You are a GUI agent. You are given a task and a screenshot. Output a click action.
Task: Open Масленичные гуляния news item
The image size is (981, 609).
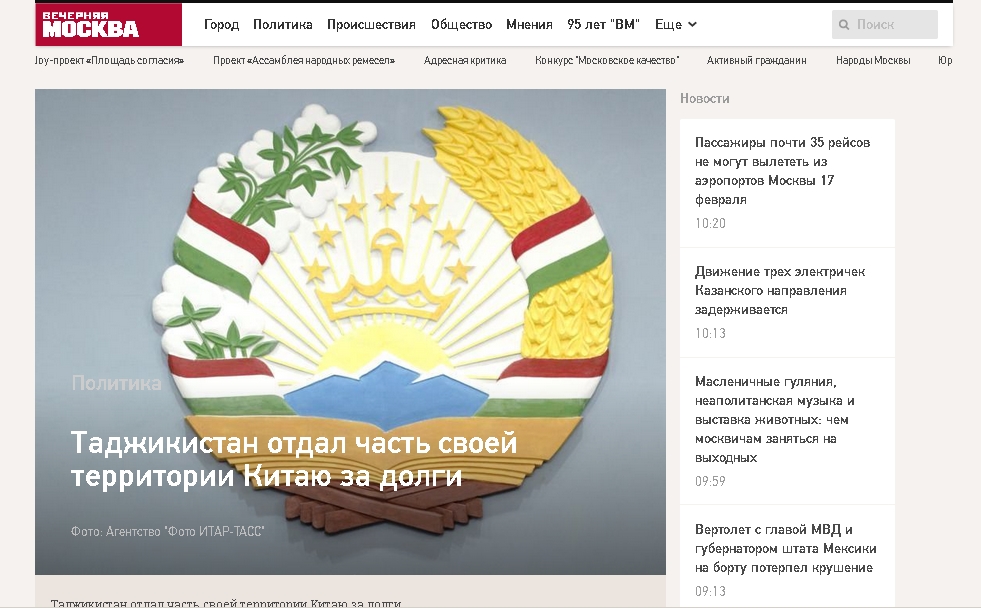tap(775, 419)
